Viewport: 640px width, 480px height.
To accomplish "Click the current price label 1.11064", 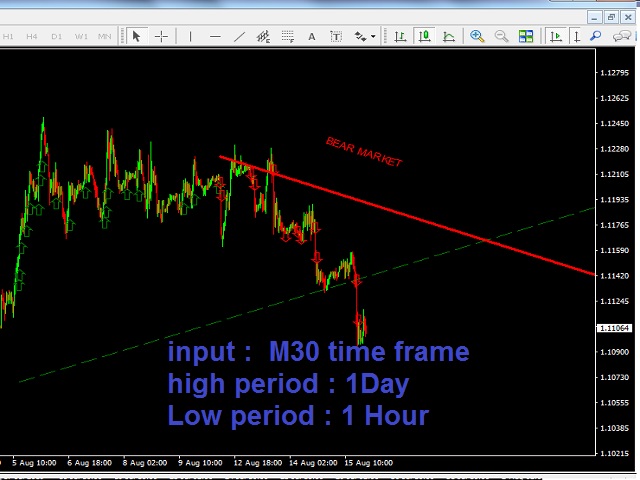I will (615, 328).
